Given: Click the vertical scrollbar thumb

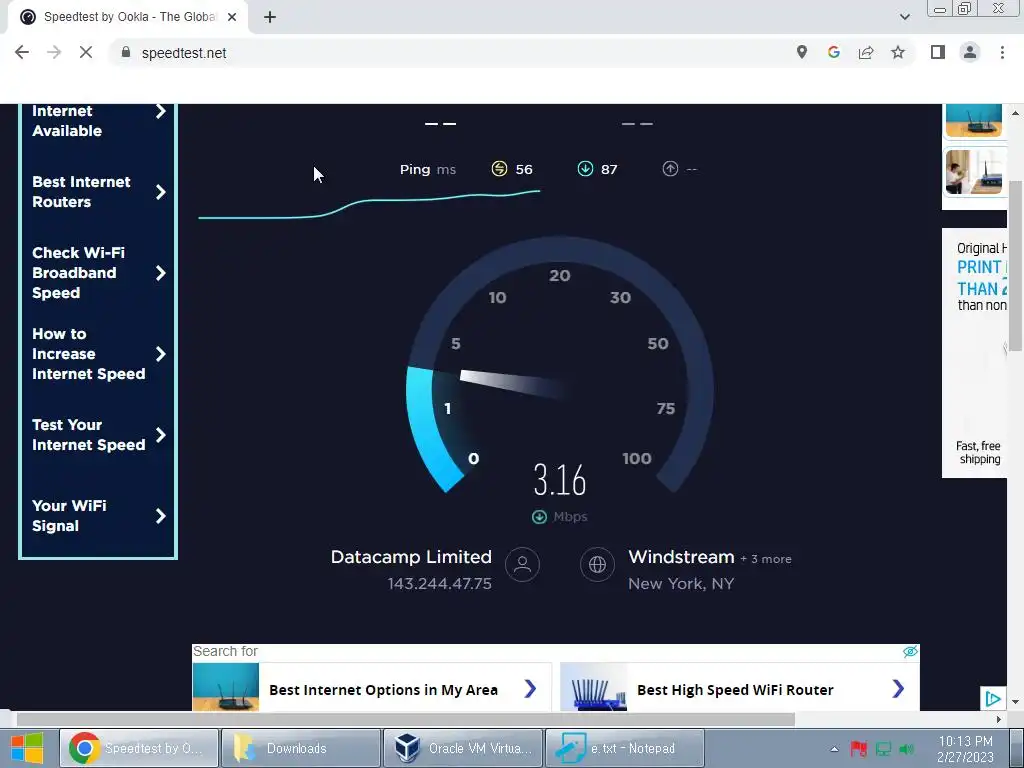Looking at the screenshot, I should [1016, 266].
